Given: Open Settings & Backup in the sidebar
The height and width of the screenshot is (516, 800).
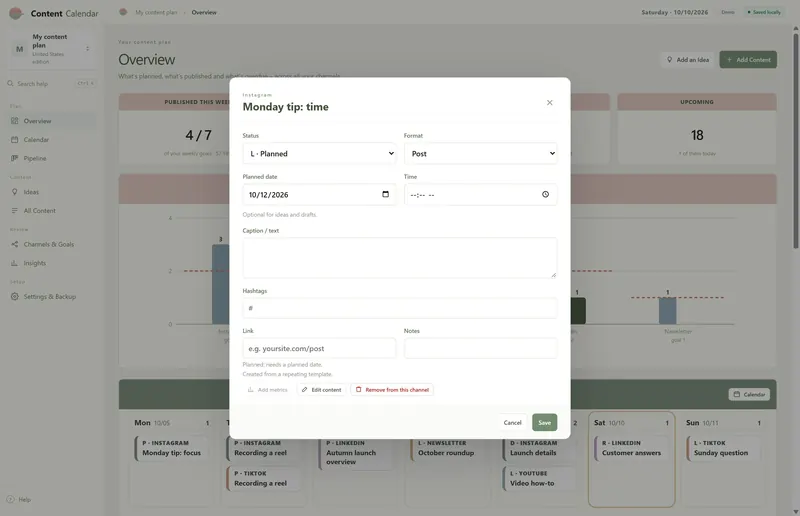Looking at the screenshot, I should (x=52, y=297).
